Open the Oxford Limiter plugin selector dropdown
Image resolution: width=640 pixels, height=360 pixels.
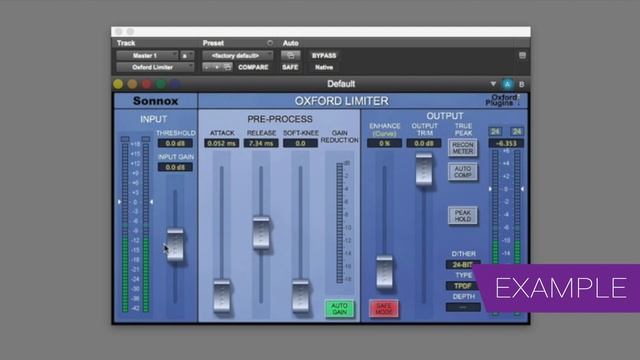tap(155, 67)
